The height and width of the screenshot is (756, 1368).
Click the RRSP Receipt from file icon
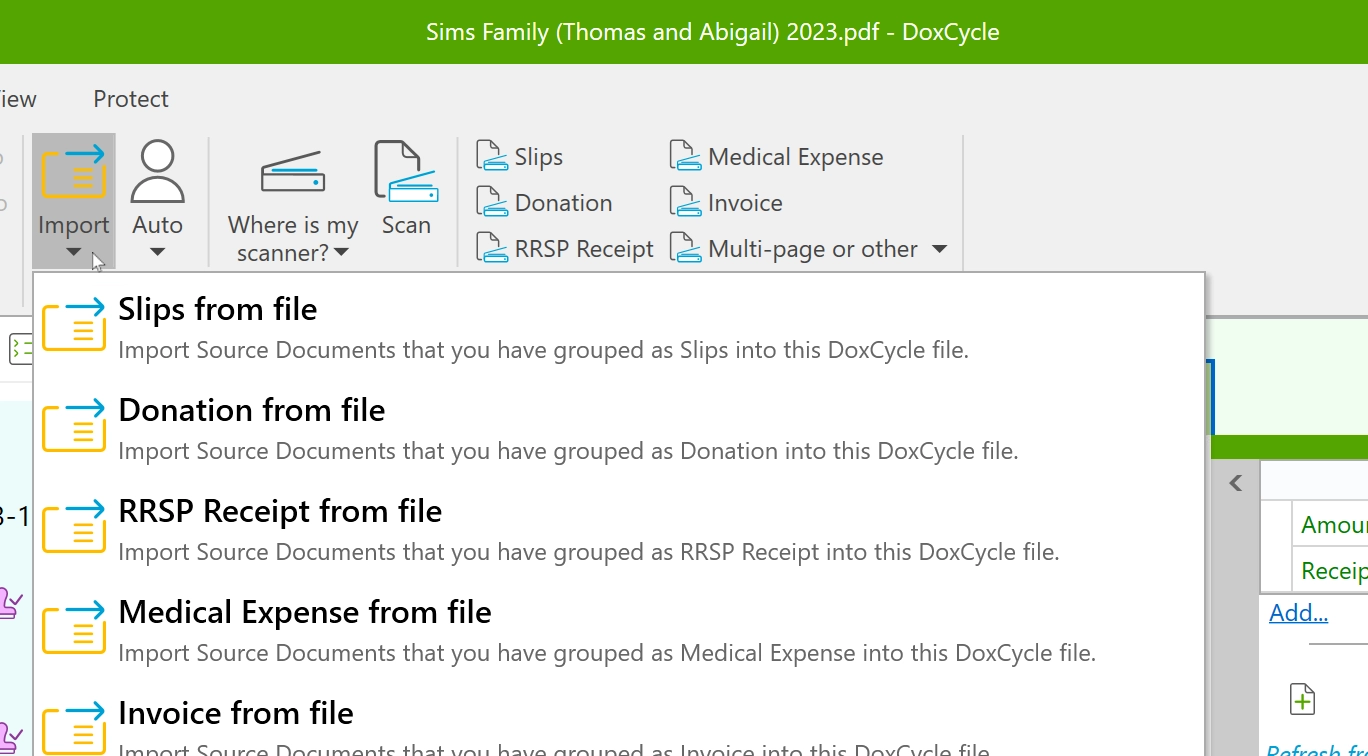click(74, 525)
